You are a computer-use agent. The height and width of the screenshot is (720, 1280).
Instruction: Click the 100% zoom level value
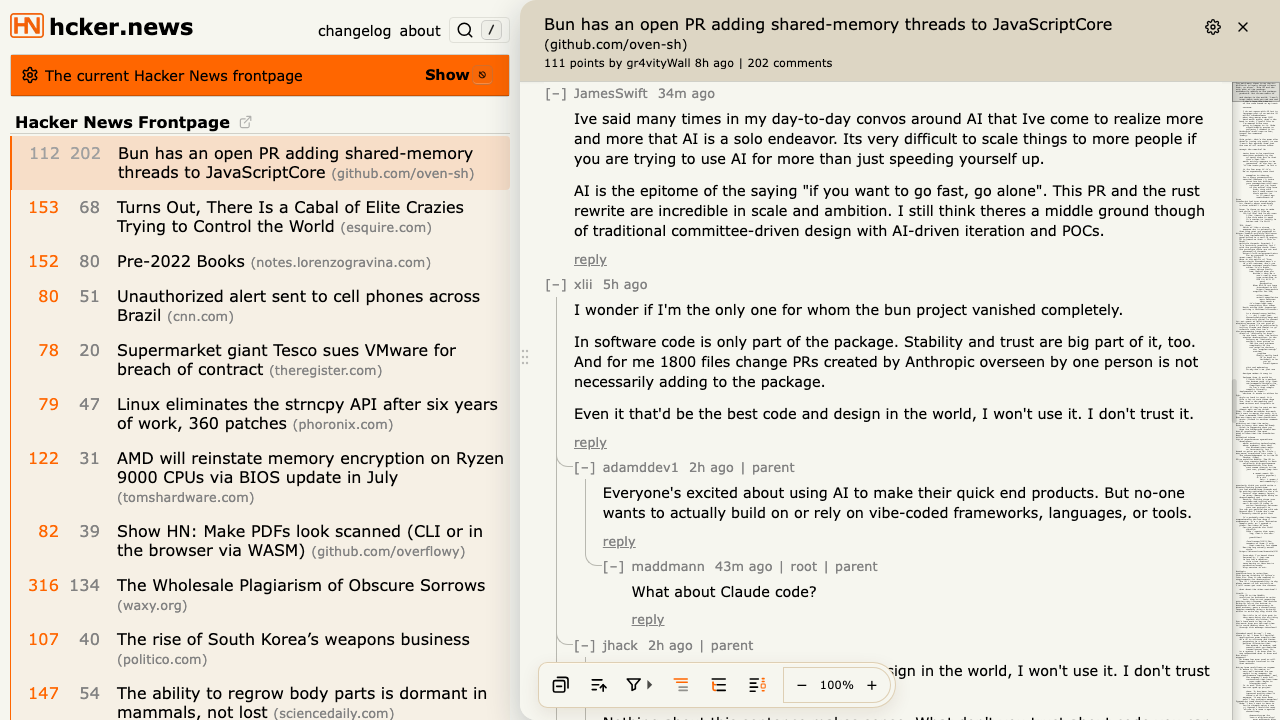837,685
